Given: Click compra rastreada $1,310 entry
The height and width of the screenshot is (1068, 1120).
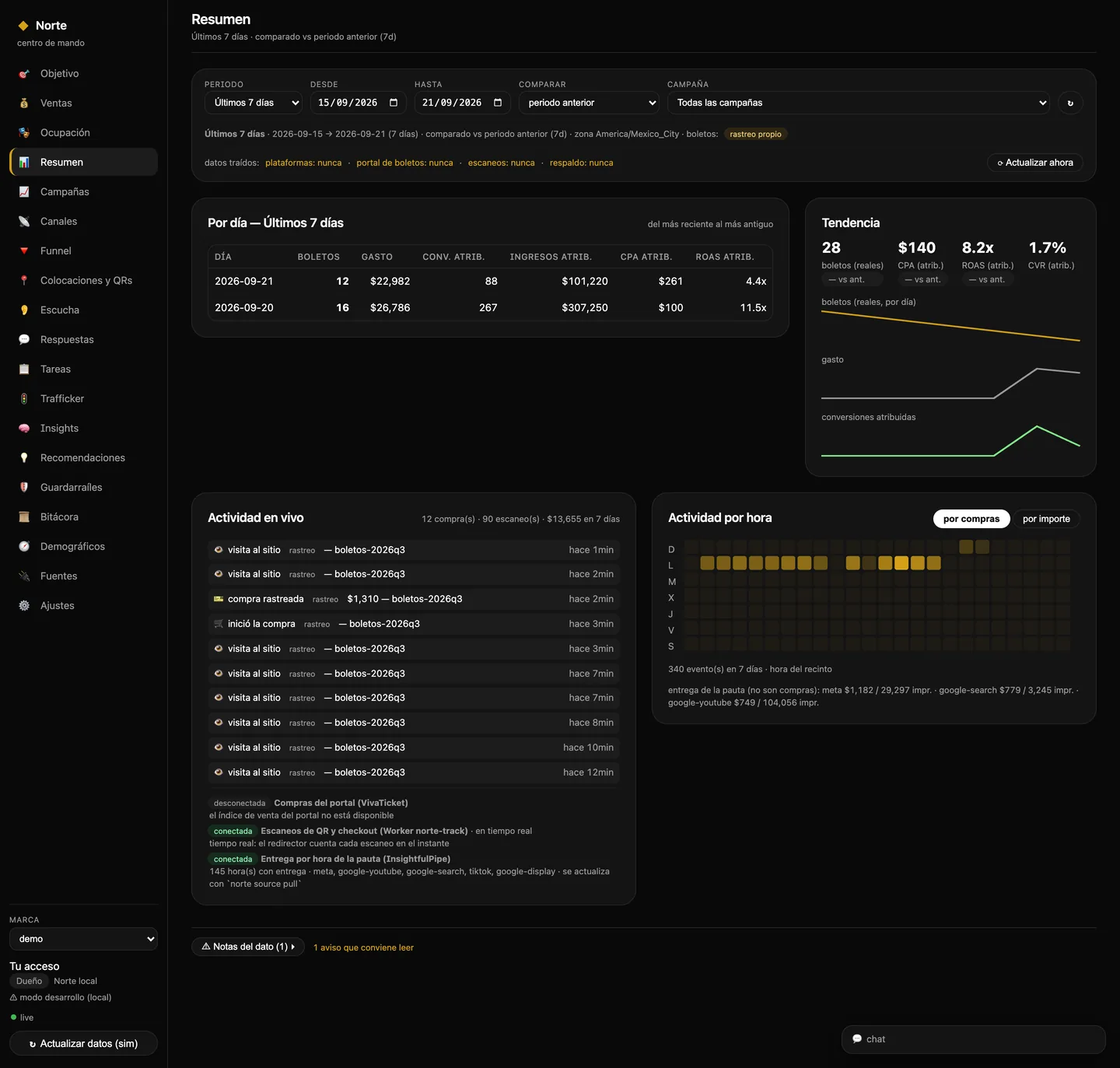Looking at the screenshot, I should (414, 599).
